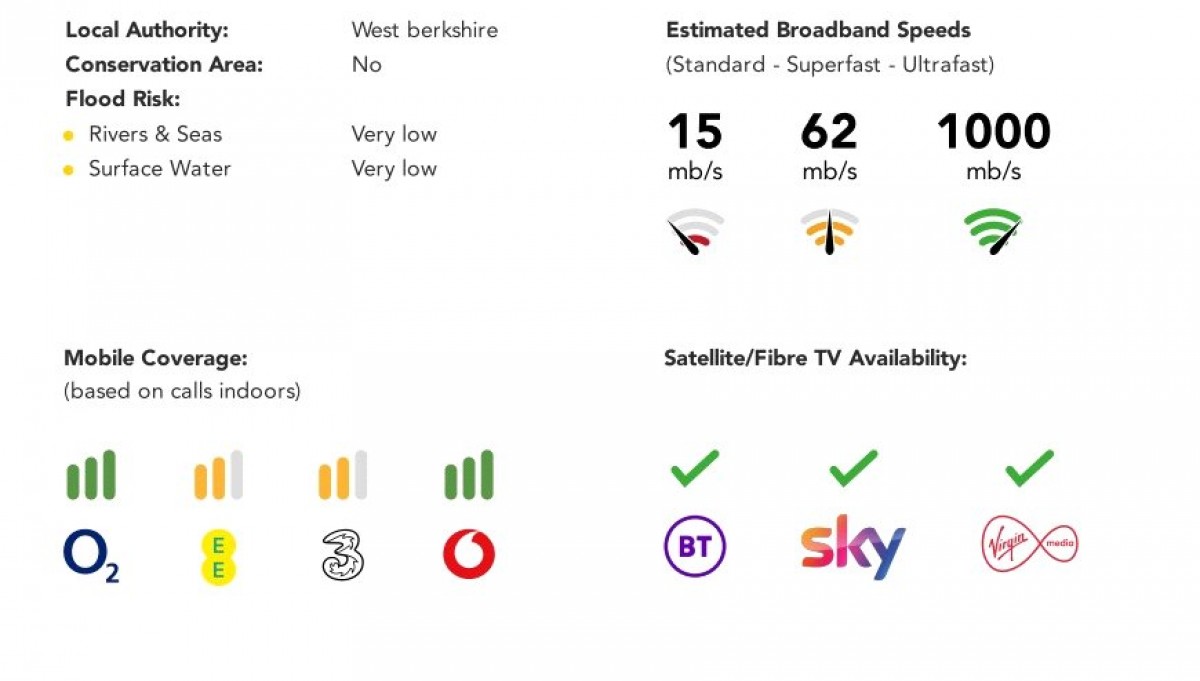
Task: Select the Sky logo
Action: (x=853, y=547)
